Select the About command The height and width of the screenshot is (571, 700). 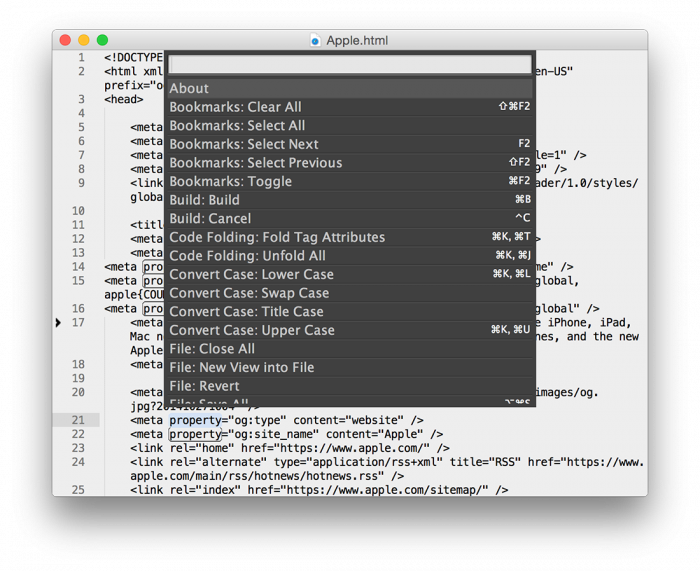coord(350,88)
